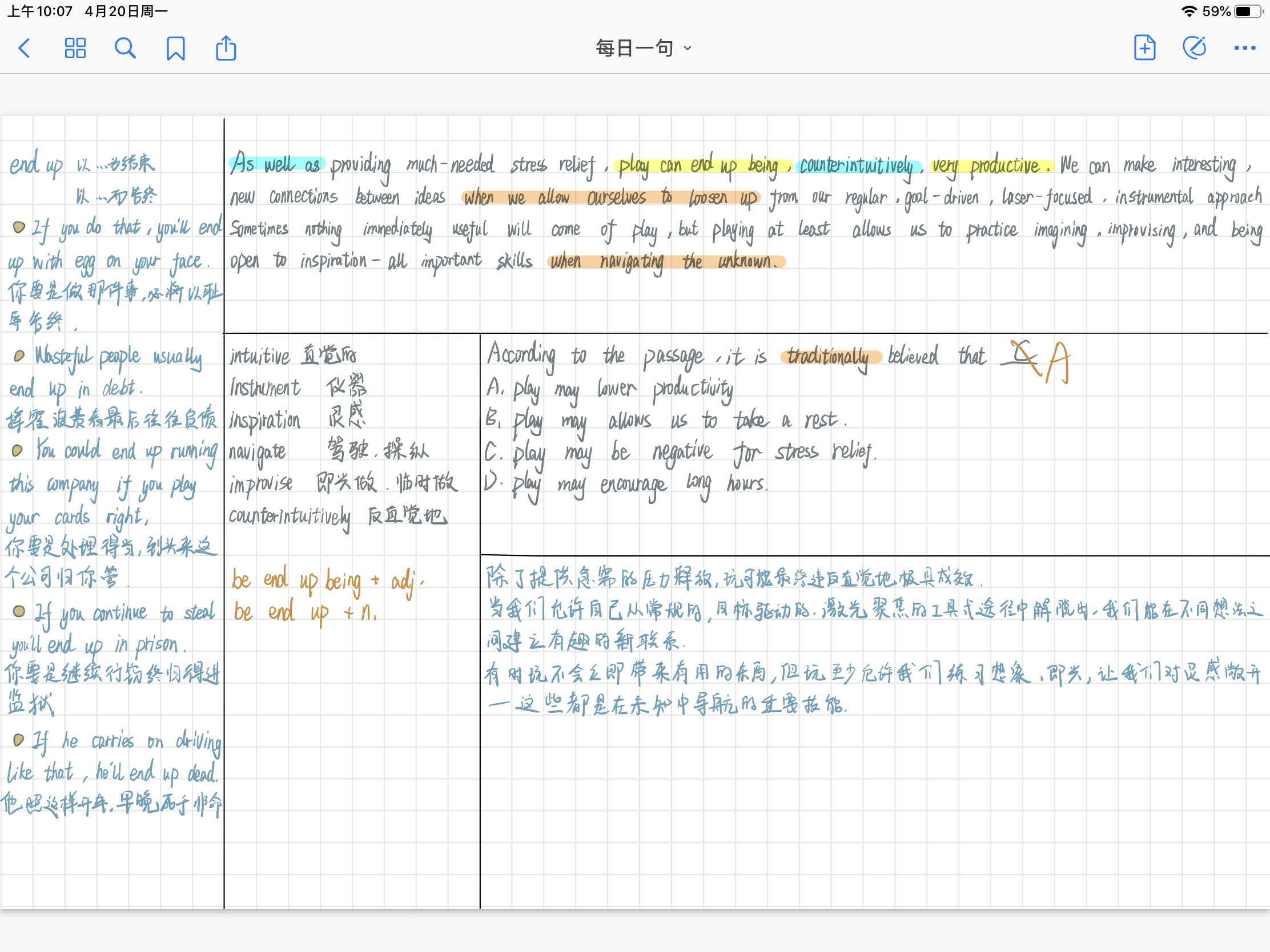Open the page thumbnails grid view
The height and width of the screenshot is (952, 1270).
pos(75,48)
